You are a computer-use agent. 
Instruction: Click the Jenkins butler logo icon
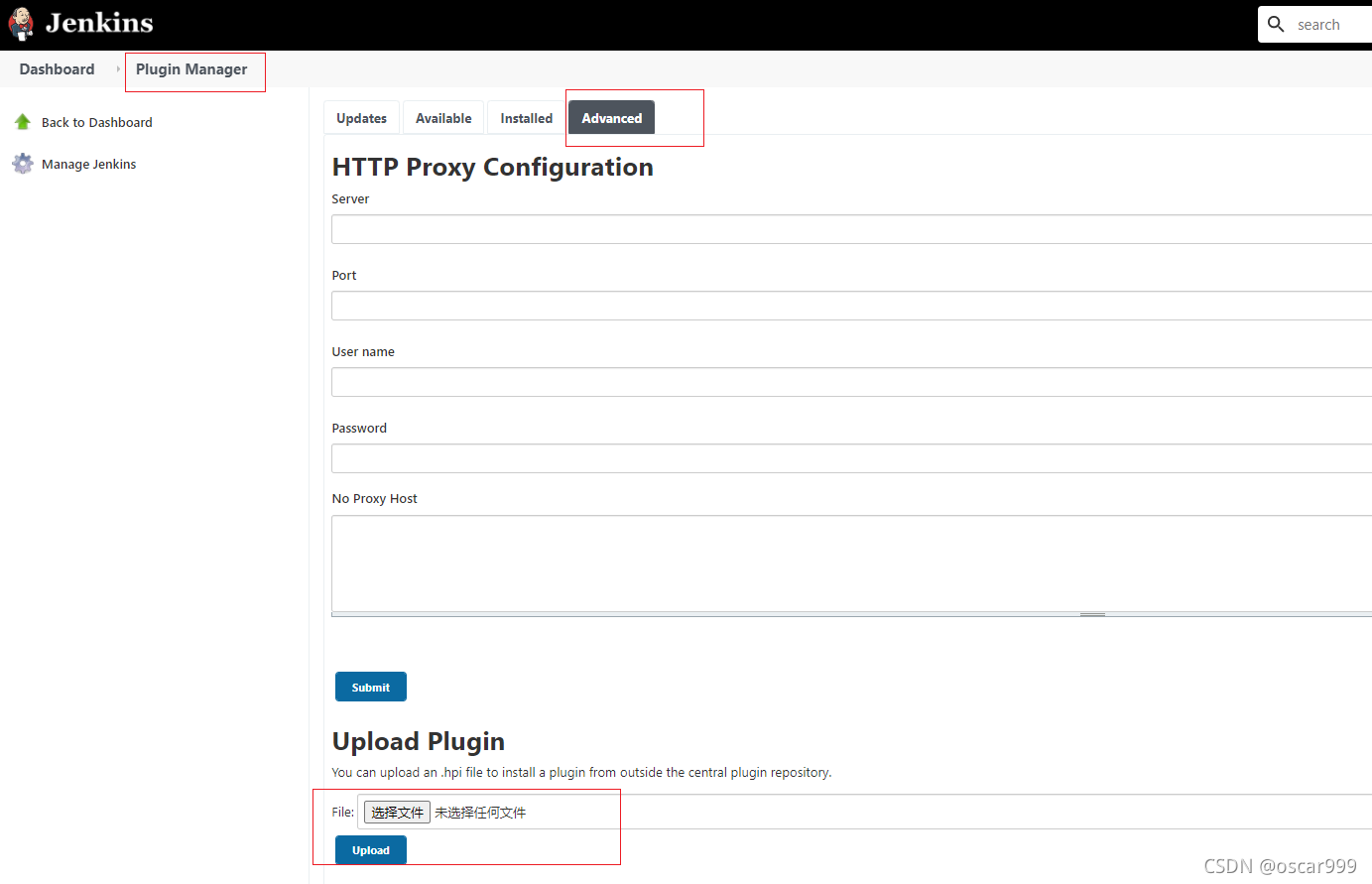[21, 24]
